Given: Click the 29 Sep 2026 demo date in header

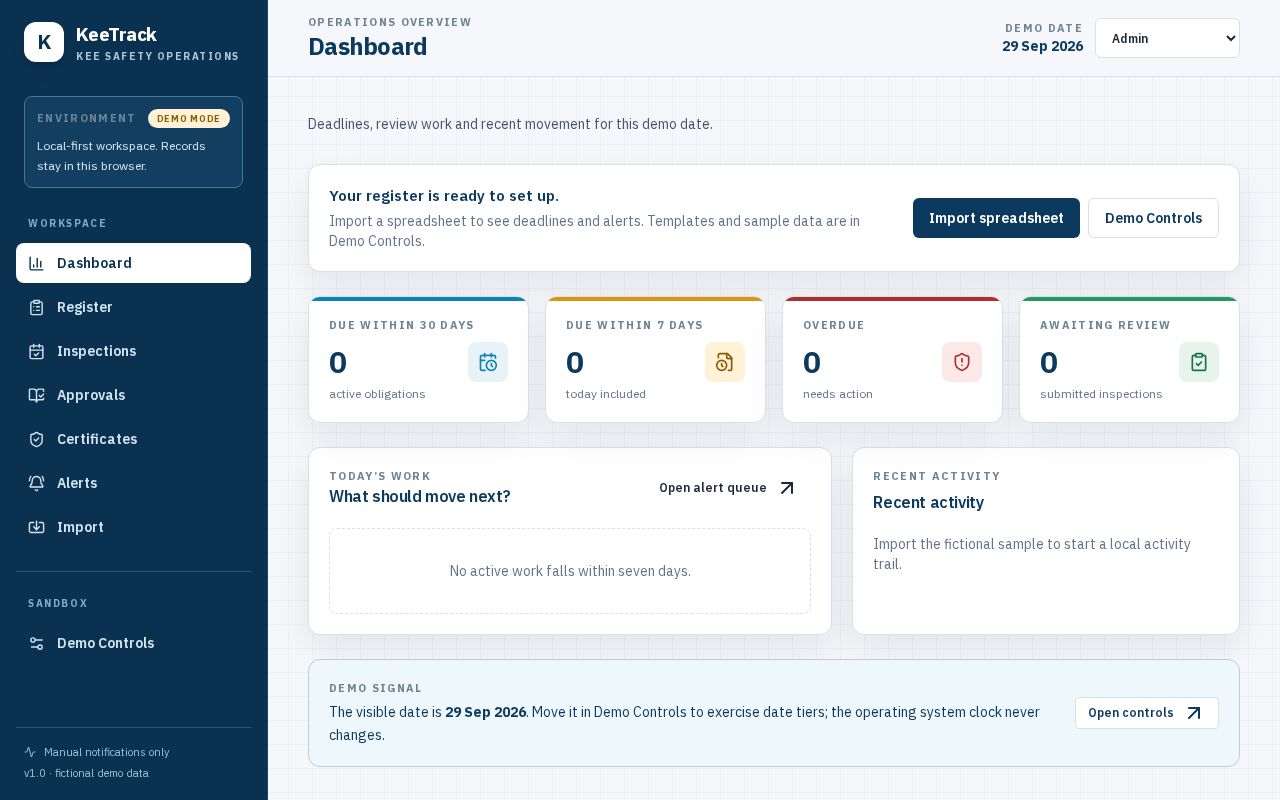Looking at the screenshot, I should coord(1042,46).
